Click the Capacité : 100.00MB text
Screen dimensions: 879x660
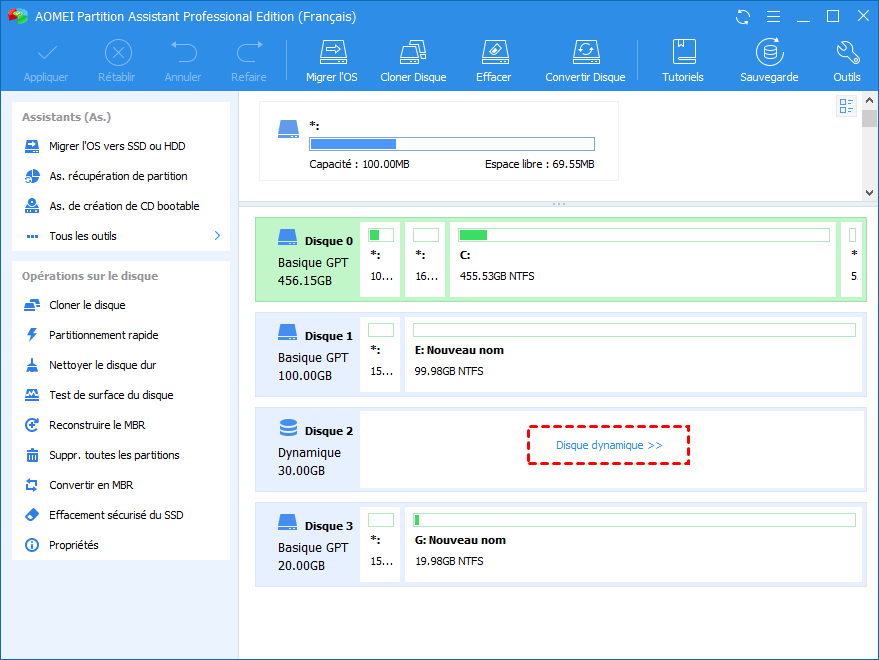point(359,164)
